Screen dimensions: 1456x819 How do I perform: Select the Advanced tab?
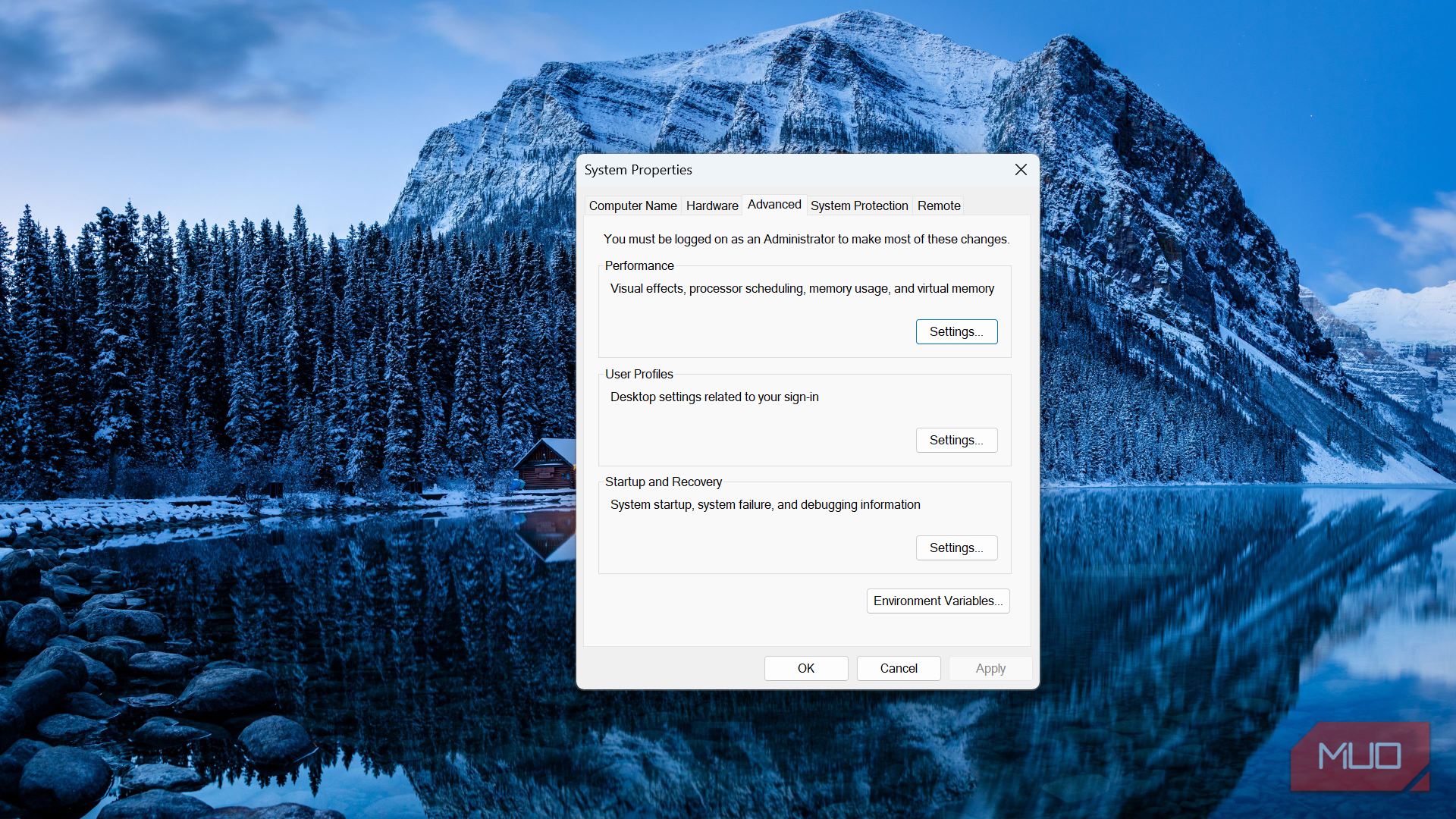click(774, 204)
